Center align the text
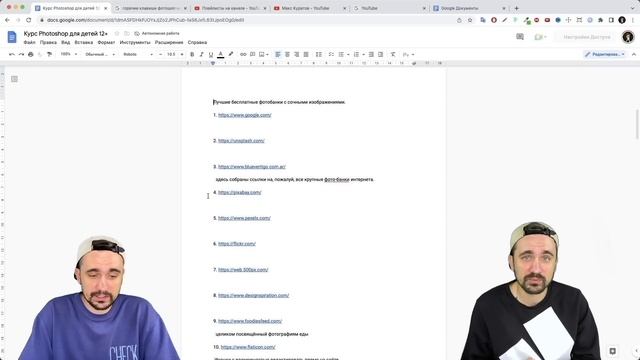 pyautogui.click(x=287, y=54)
